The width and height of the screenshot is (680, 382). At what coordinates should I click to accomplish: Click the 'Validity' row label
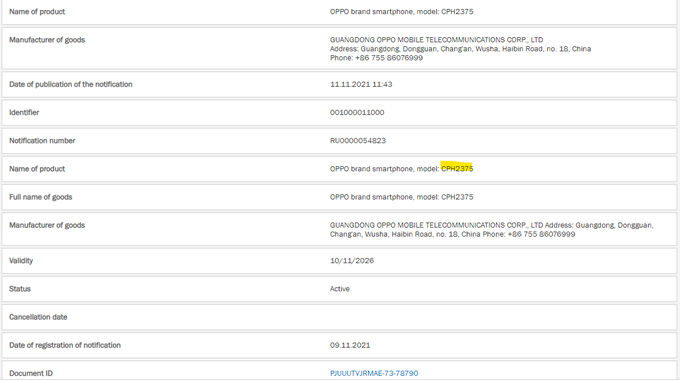tap(21, 261)
